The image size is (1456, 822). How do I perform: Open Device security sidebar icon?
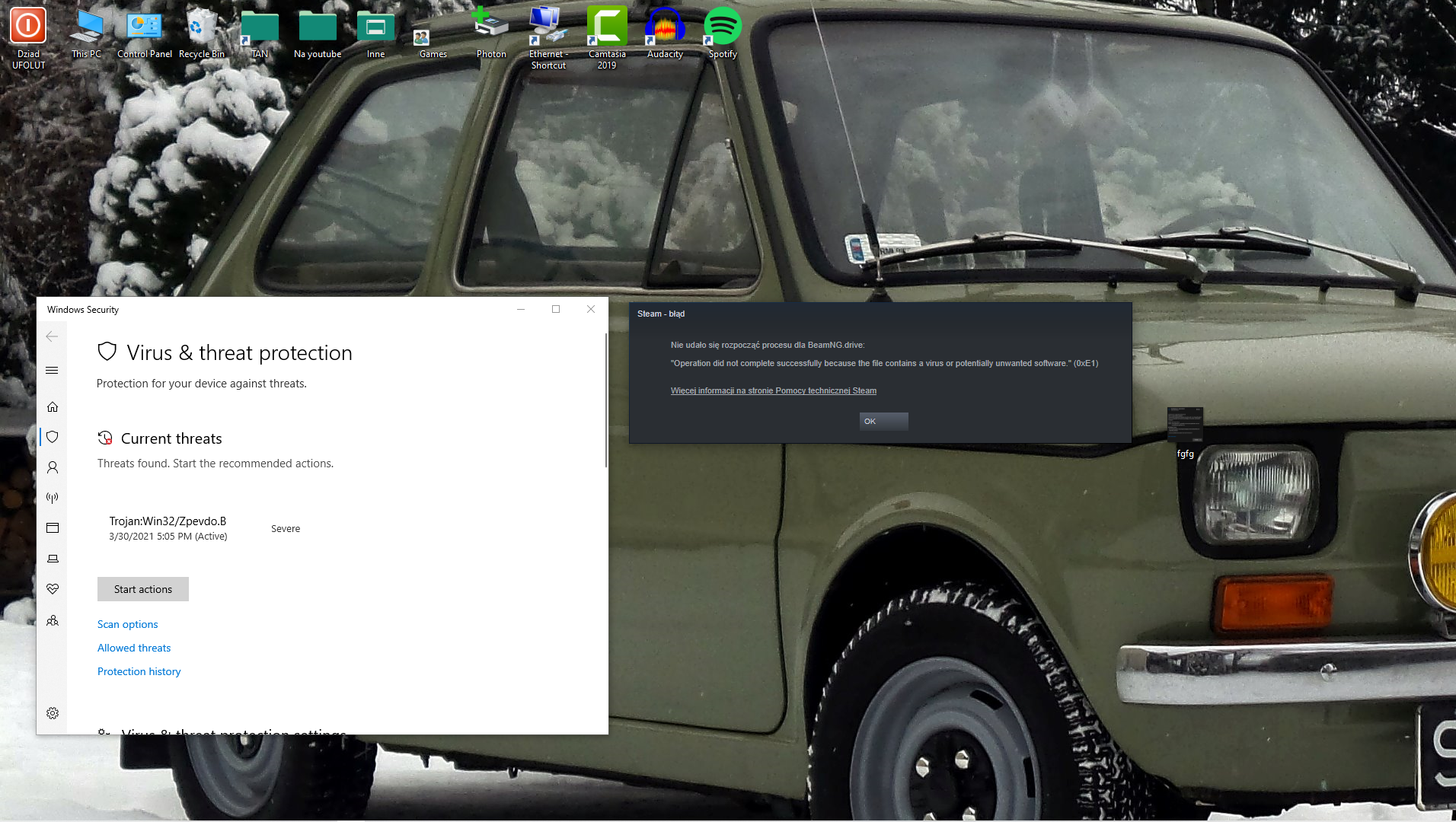[53, 559]
